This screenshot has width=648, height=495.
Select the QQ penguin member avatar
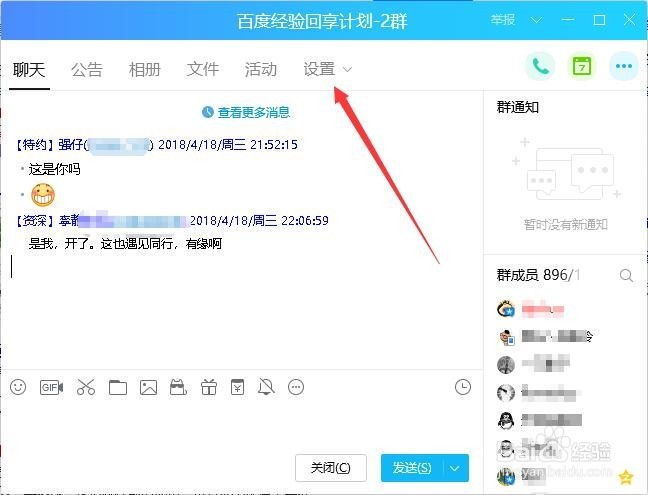coord(506,421)
